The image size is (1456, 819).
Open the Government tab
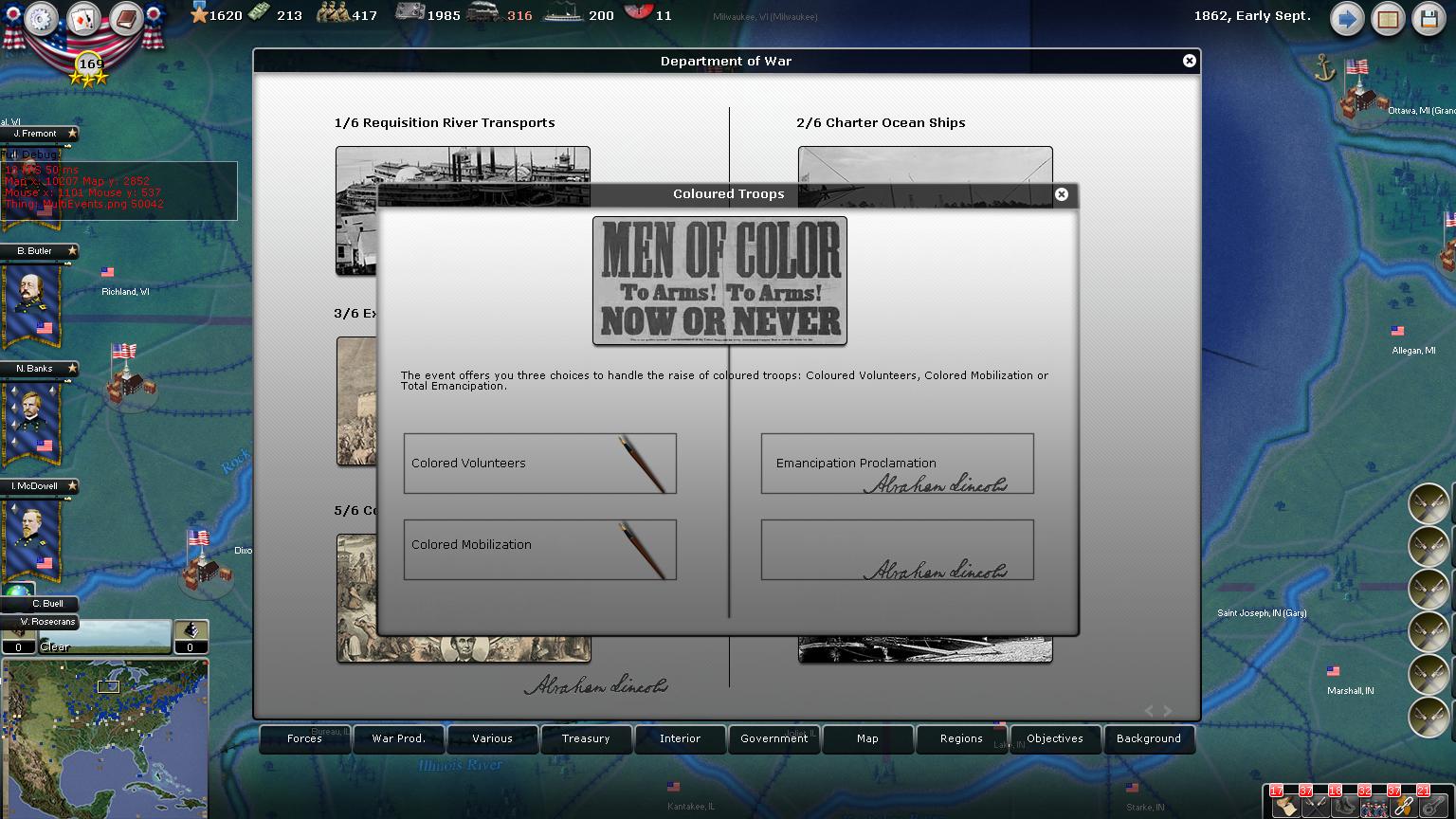click(x=773, y=738)
